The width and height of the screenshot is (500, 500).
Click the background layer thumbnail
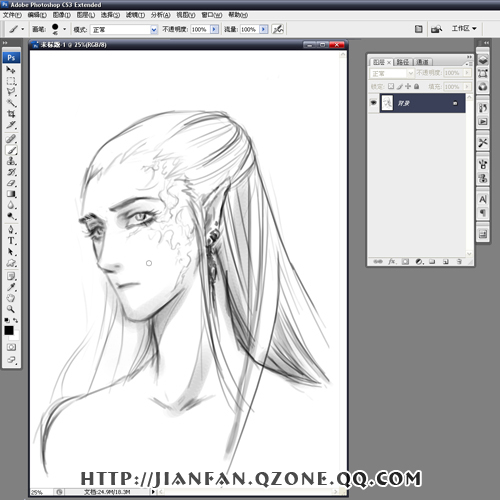coord(387,103)
